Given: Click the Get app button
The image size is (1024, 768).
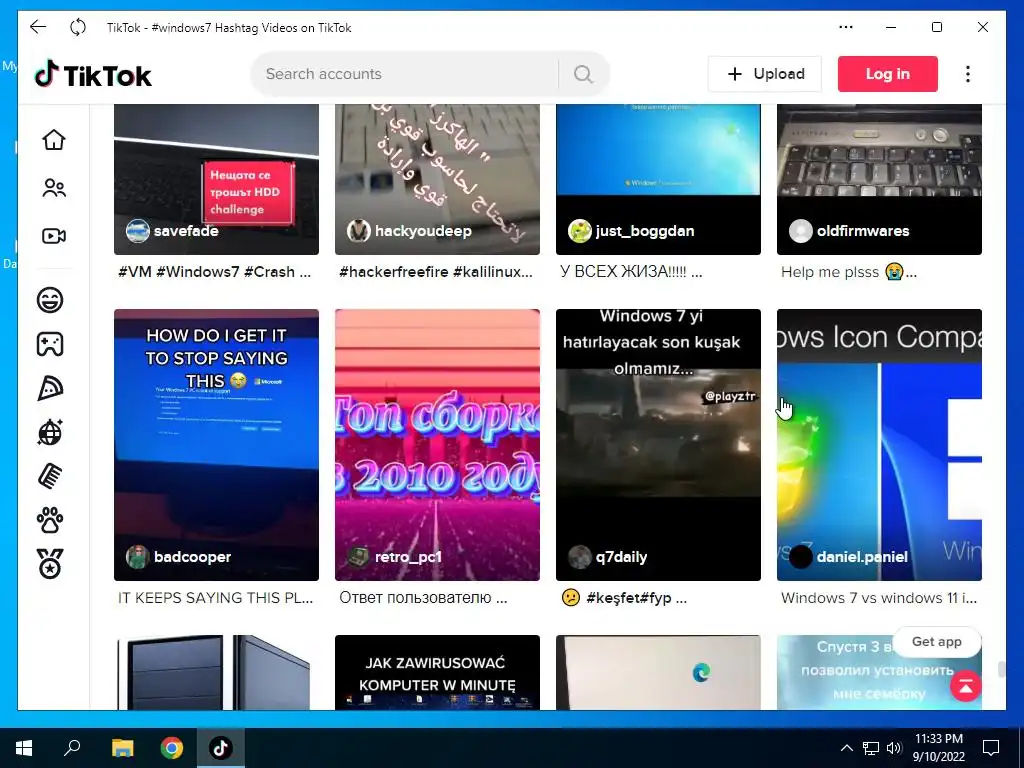Looking at the screenshot, I should 936,642.
